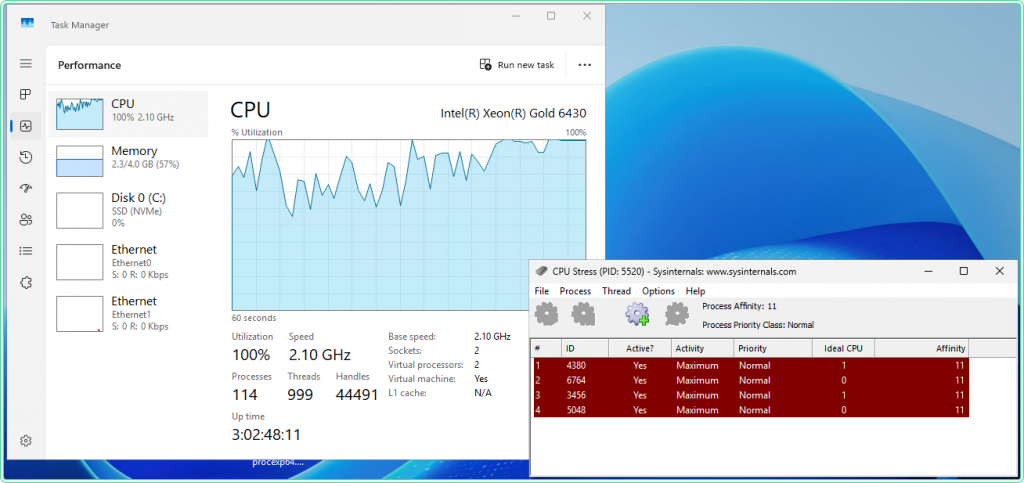Viewport: 1024px width, 483px height.
Task: Select Ethernet0 network entry
Action: click(129, 262)
